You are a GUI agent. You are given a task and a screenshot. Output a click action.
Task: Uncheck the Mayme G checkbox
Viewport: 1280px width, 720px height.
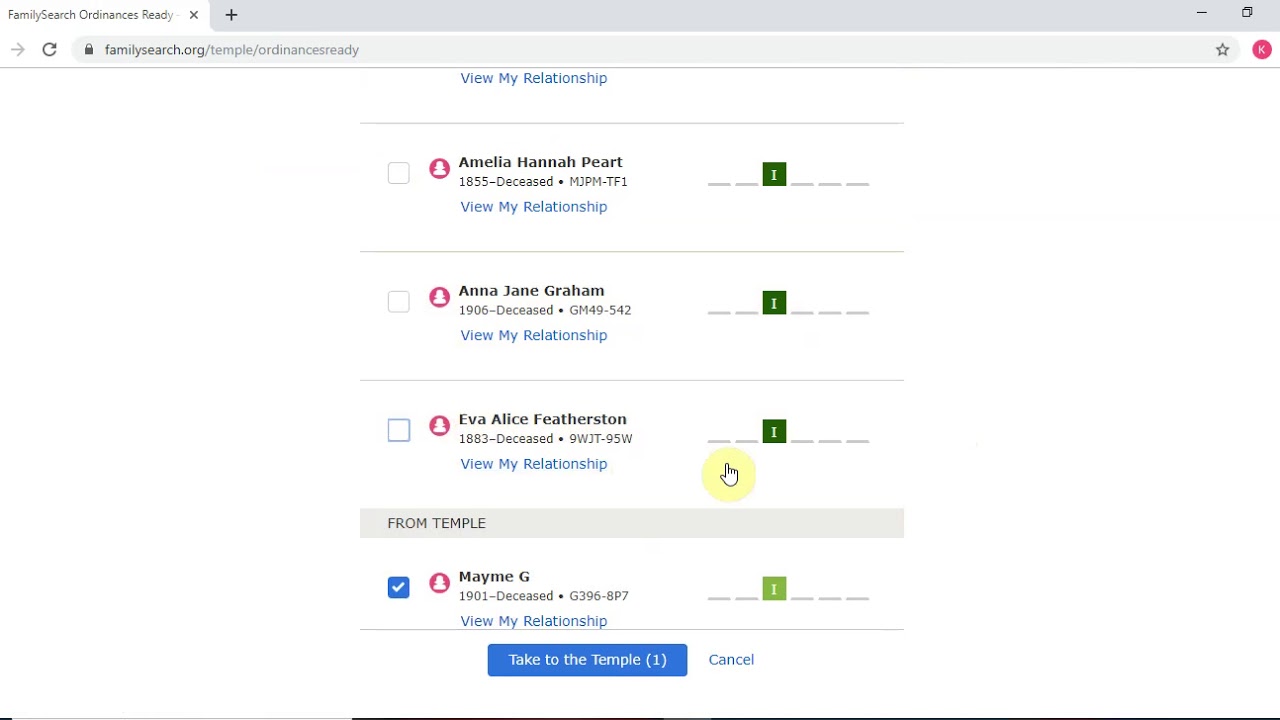click(x=398, y=587)
